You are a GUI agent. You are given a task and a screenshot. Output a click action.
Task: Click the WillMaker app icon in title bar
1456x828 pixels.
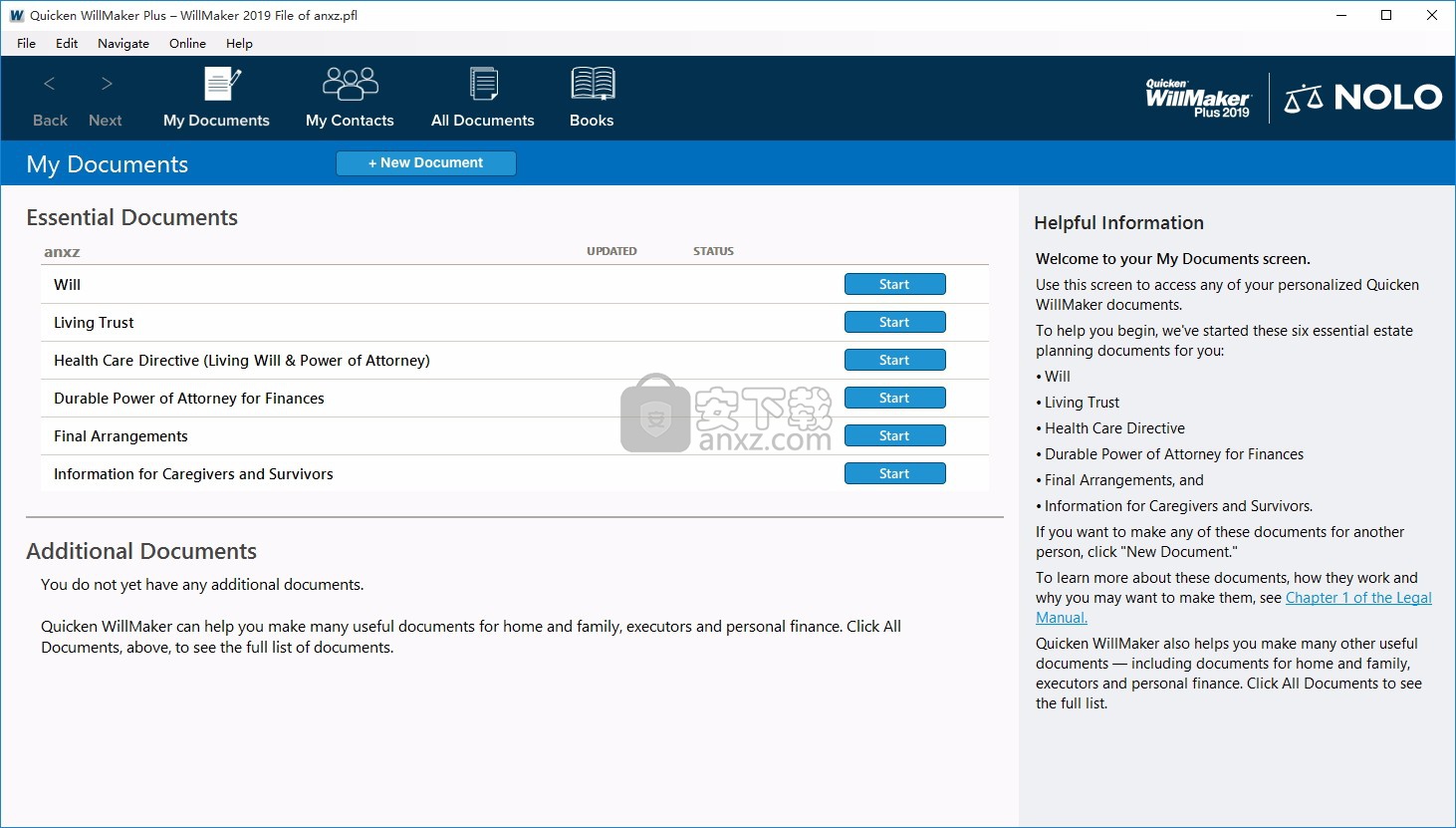pos(16,15)
